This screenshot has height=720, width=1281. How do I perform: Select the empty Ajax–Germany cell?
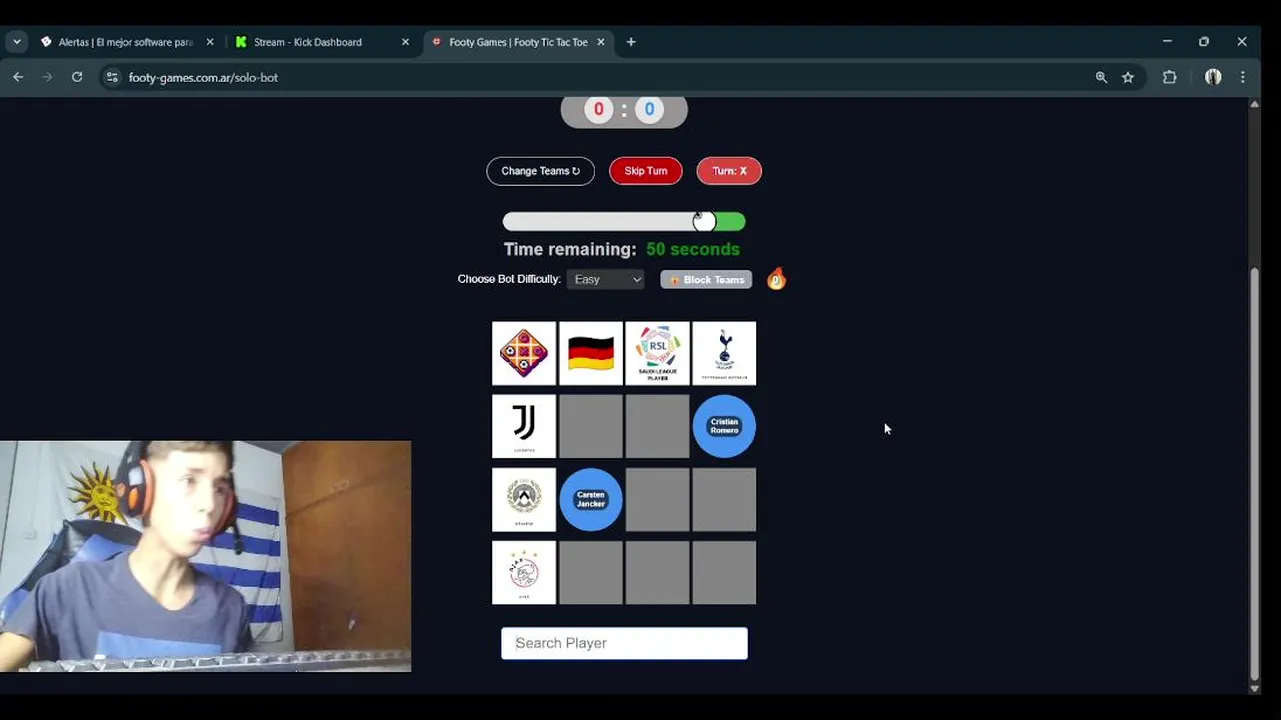(x=590, y=572)
